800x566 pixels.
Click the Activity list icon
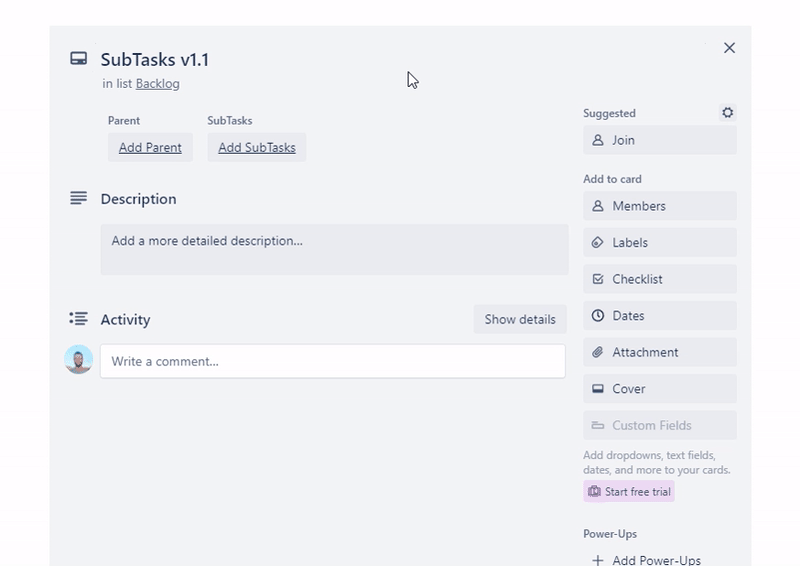[x=78, y=319]
